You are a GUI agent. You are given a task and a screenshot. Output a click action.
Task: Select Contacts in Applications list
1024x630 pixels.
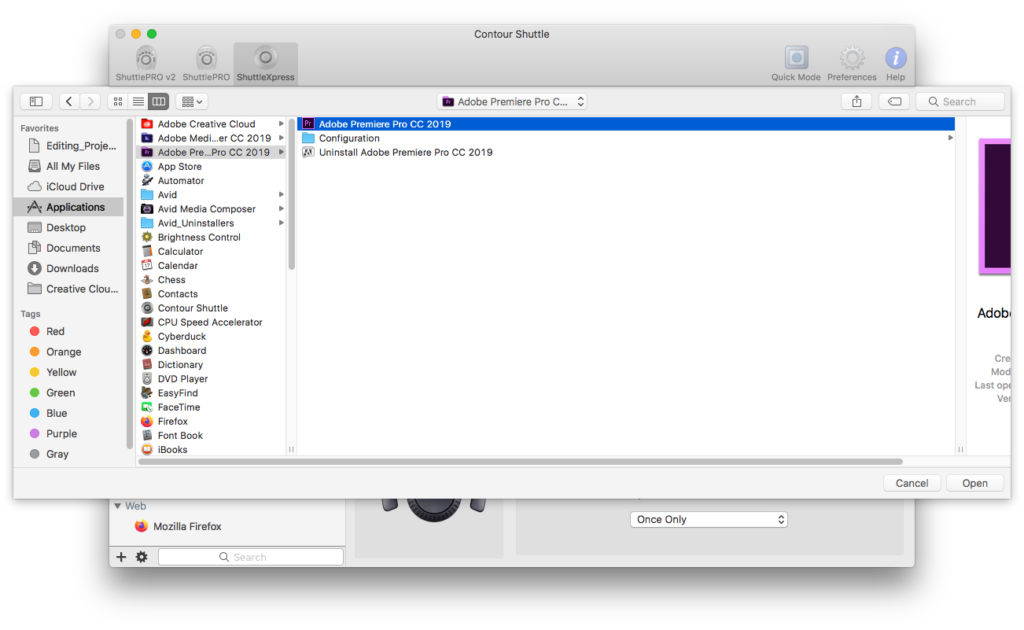(212, 294)
